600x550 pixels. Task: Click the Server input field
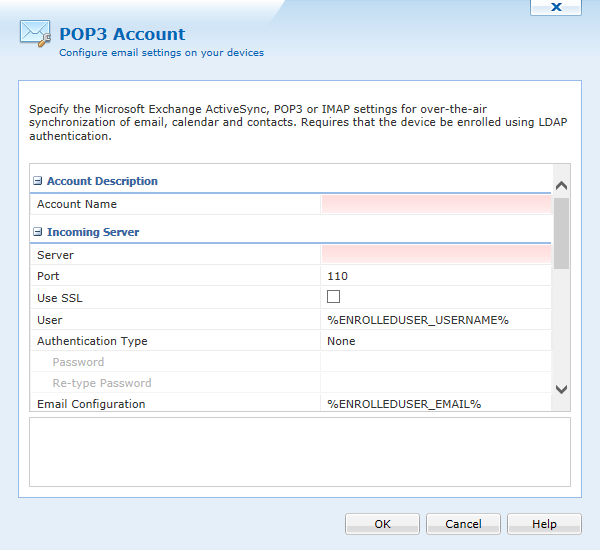436,255
